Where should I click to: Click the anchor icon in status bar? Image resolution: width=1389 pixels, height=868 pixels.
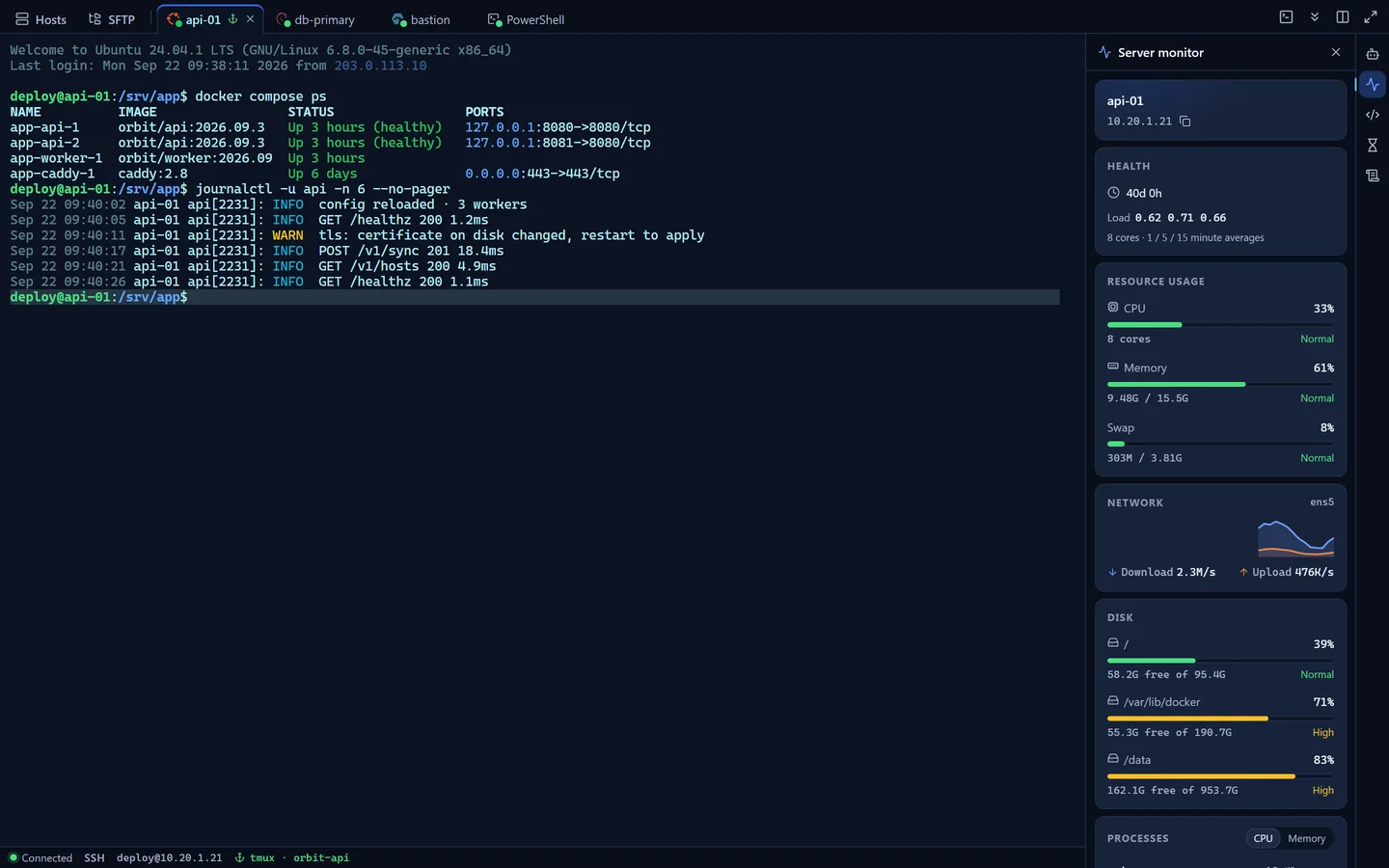(239, 857)
